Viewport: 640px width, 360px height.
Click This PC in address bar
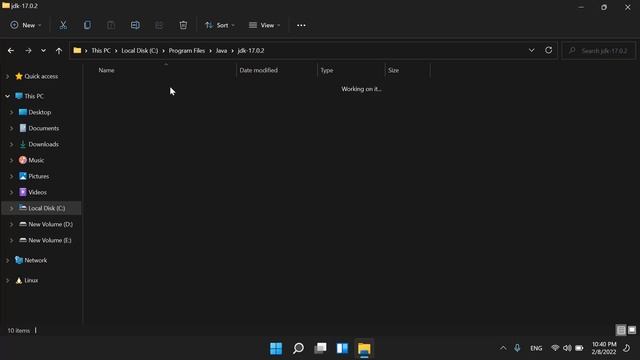101,51
